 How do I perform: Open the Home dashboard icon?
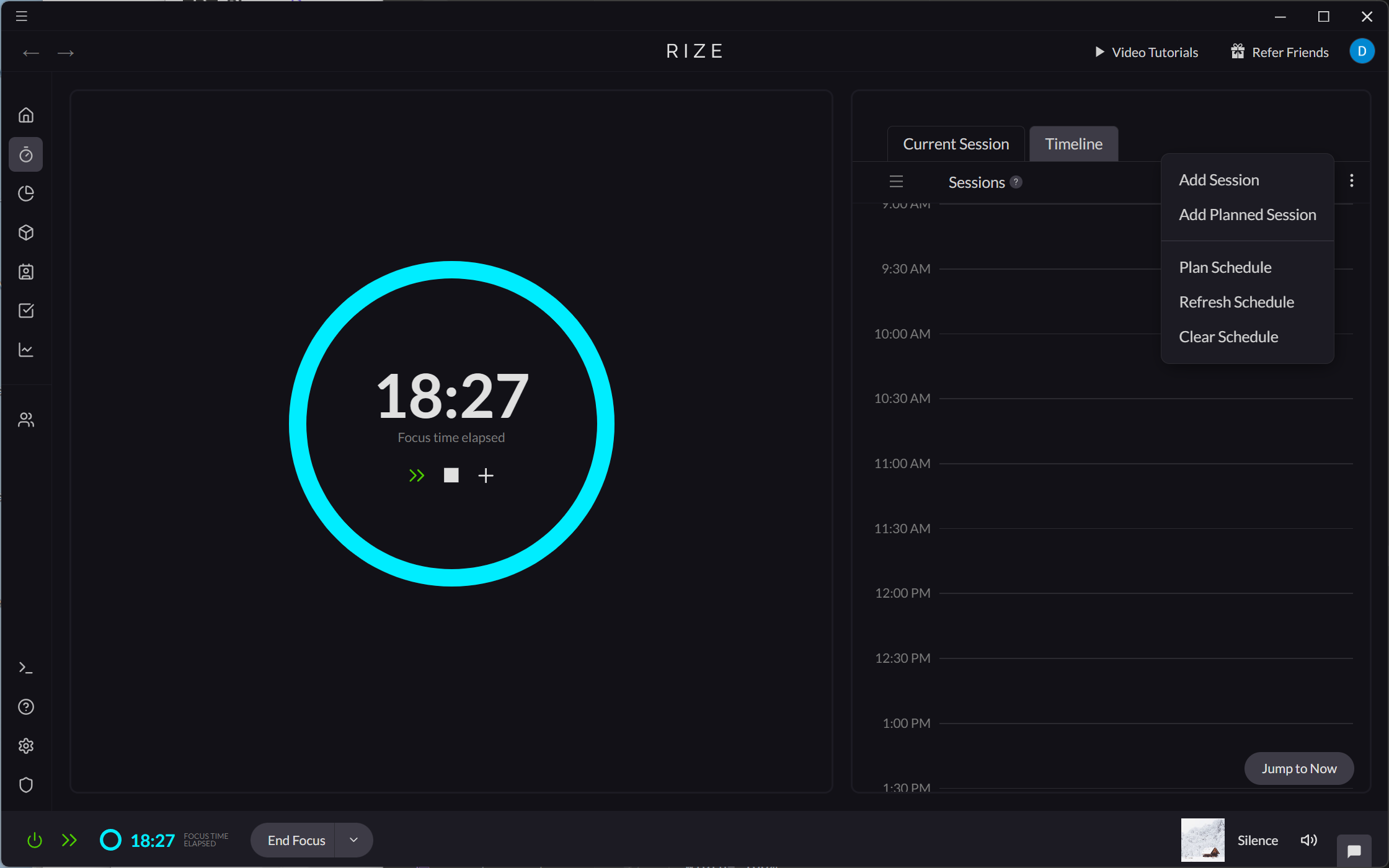pyautogui.click(x=25, y=115)
